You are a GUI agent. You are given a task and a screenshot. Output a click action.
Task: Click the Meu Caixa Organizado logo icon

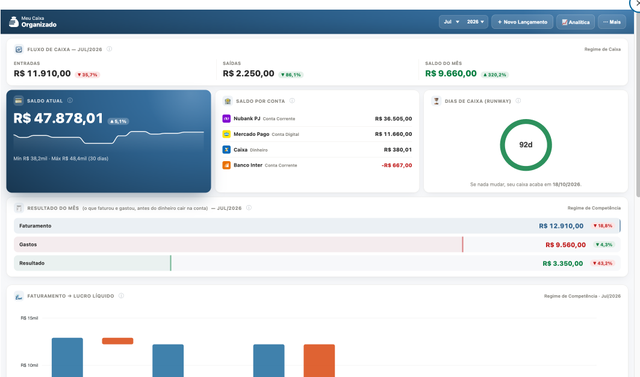(x=13, y=22)
